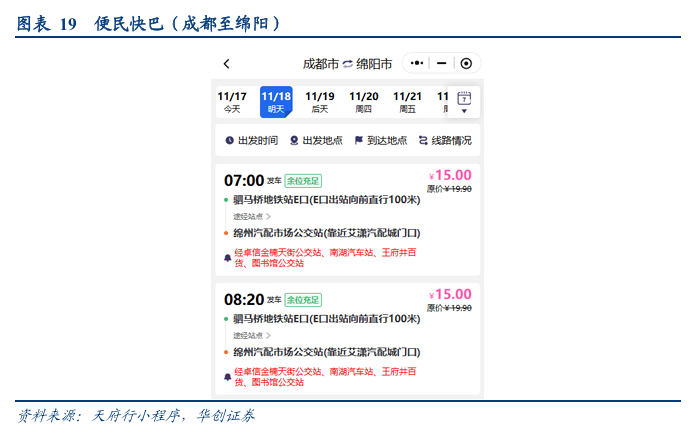
Task: Minimize the mini program with dash icon
Action: (441, 63)
